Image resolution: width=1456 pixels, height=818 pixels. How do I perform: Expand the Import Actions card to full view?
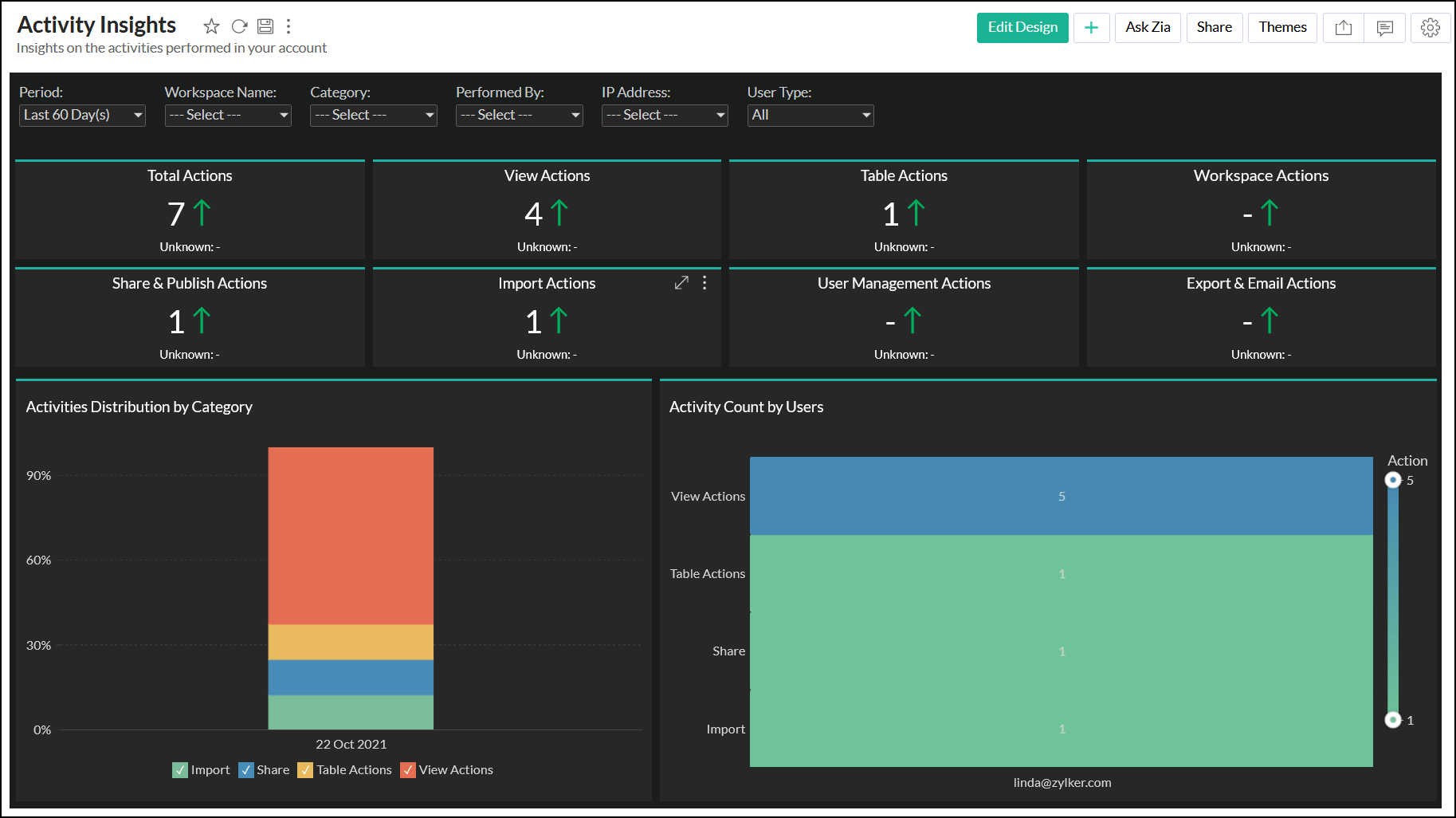(x=681, y=282)
